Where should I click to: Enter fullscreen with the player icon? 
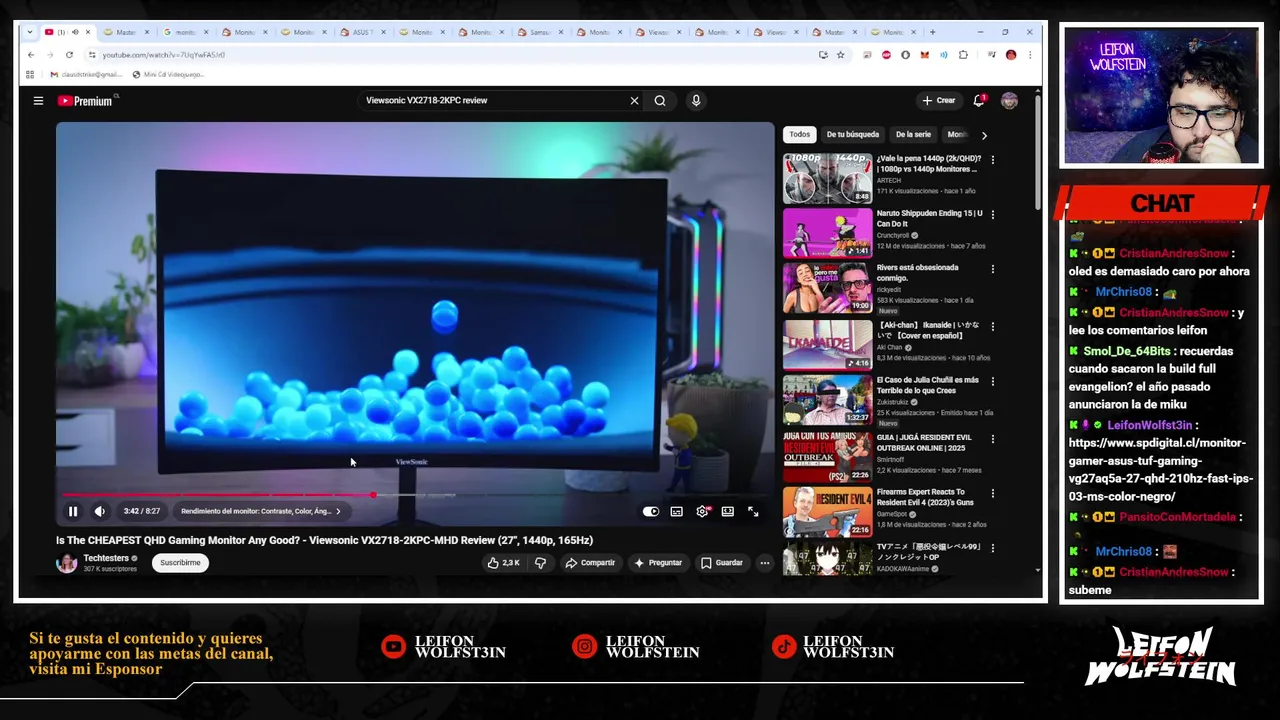coord(753,511)
